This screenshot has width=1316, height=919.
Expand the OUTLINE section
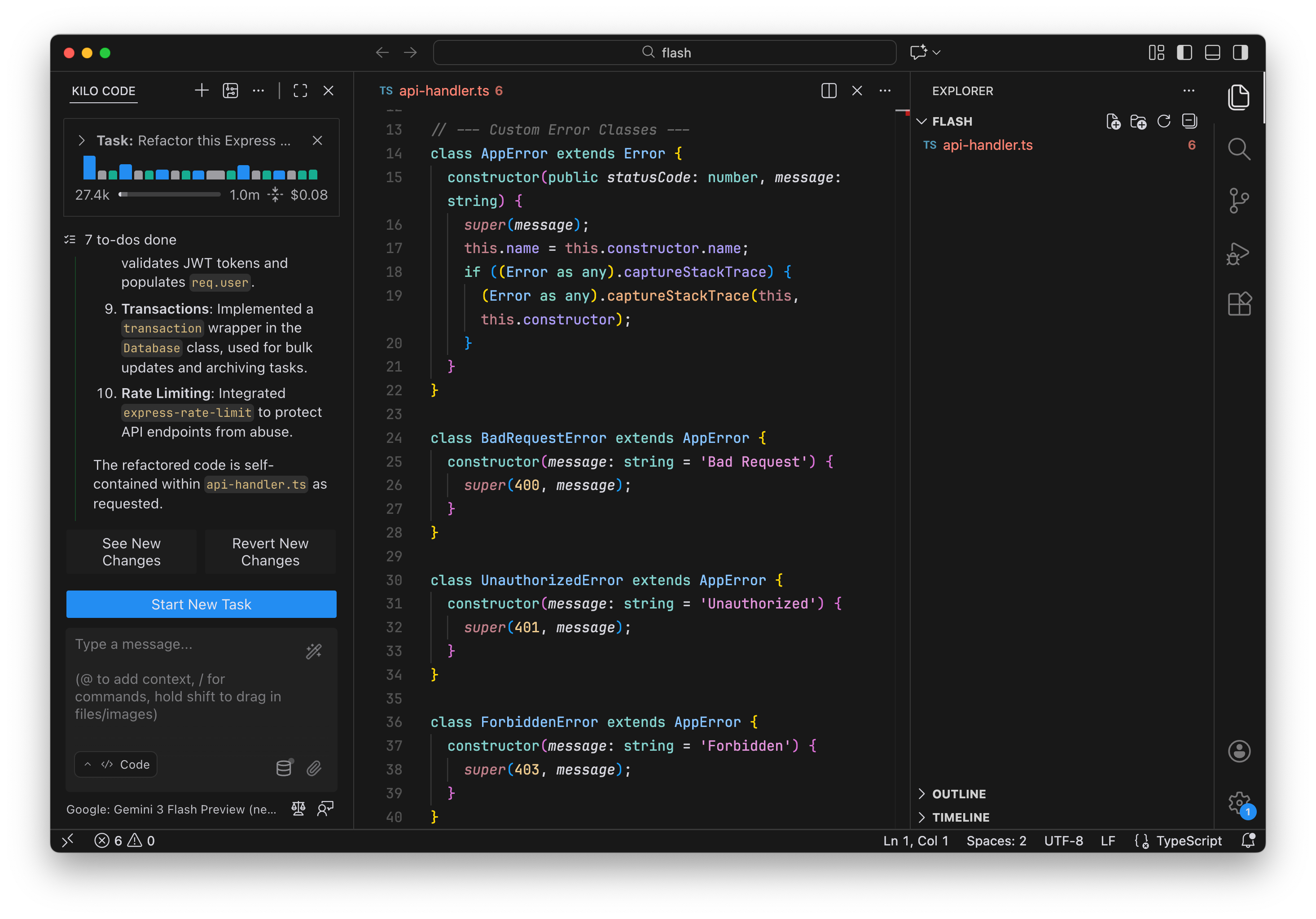958,793
